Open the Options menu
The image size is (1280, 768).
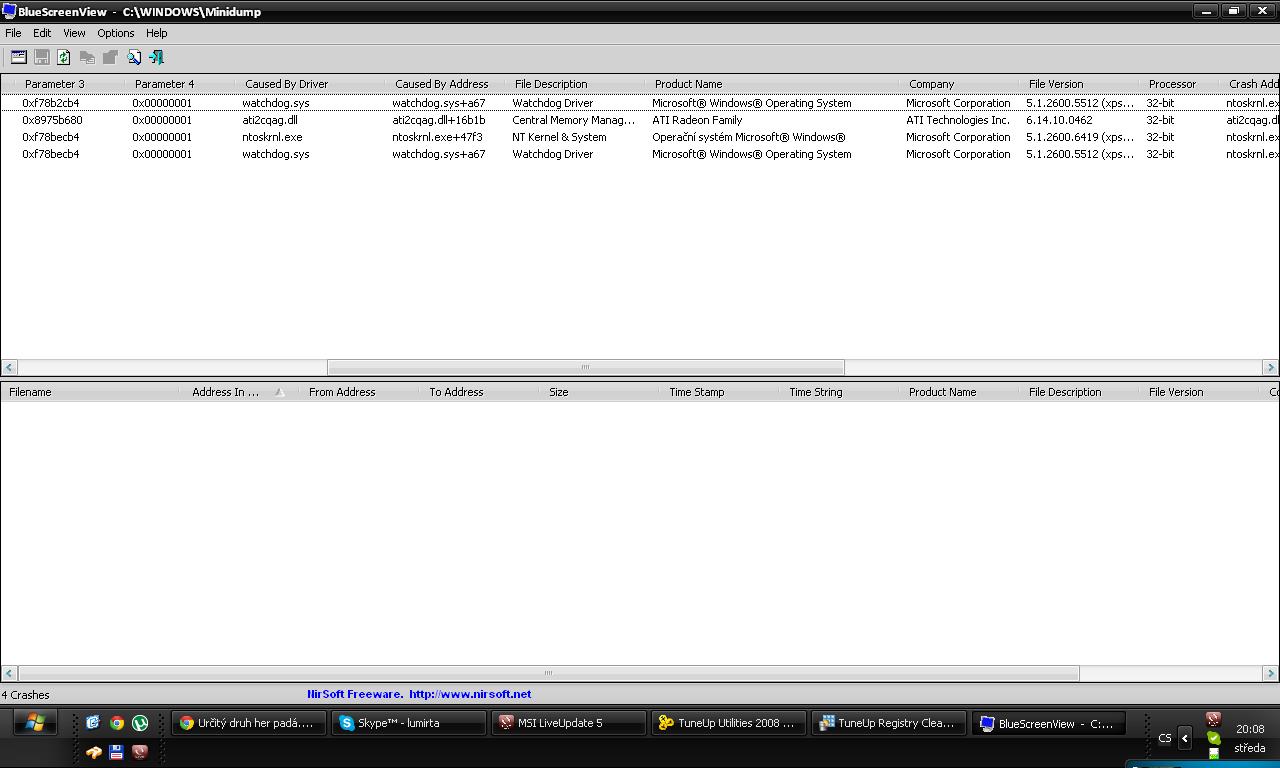point(116,33)
